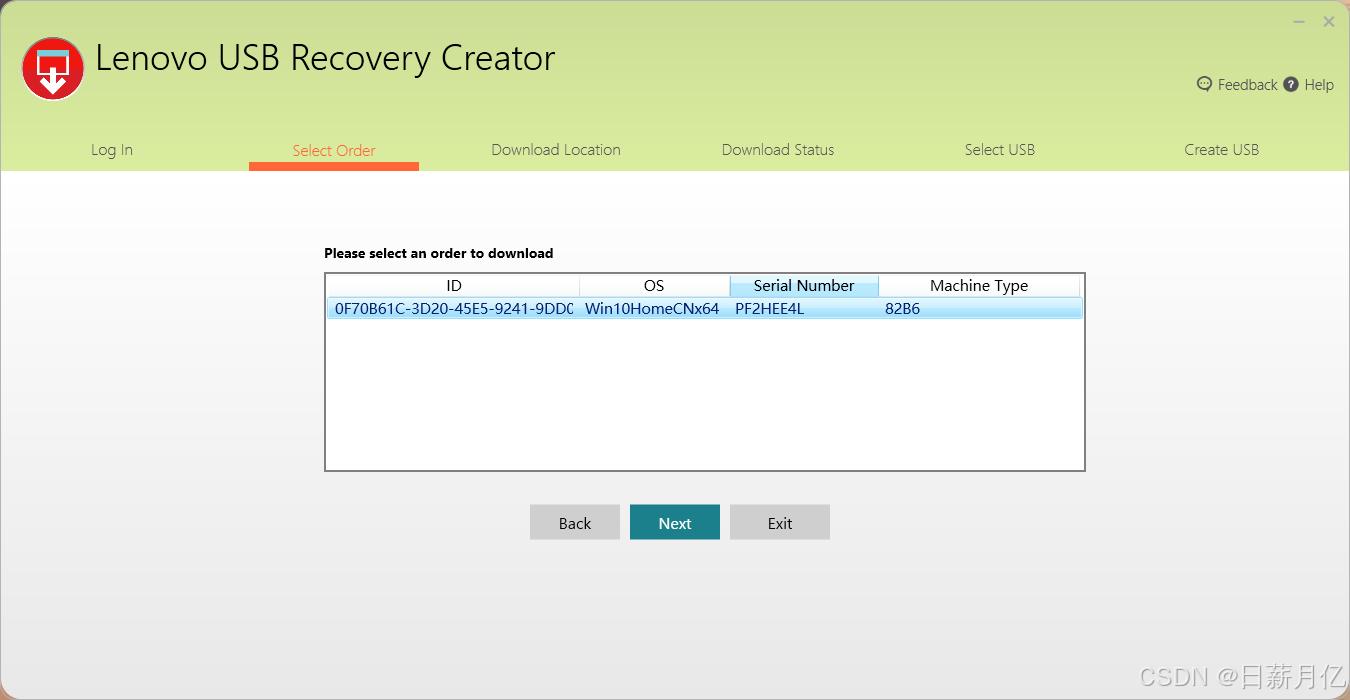Open the Help link
Viewport: 1350px width, 700px height.
(x=1319, y=85)
